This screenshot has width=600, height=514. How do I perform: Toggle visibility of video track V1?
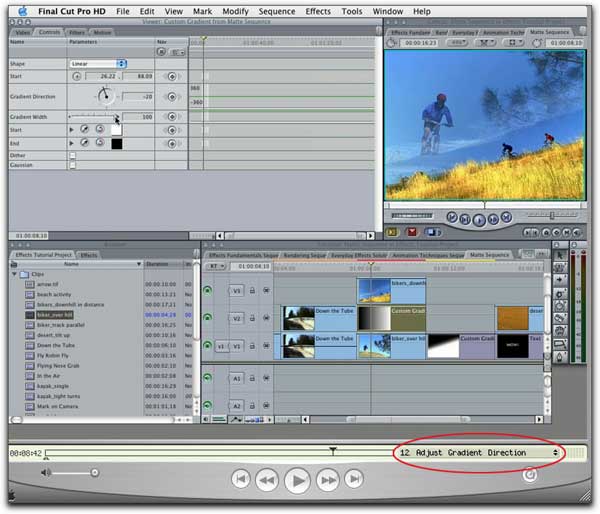coord(207,346)
